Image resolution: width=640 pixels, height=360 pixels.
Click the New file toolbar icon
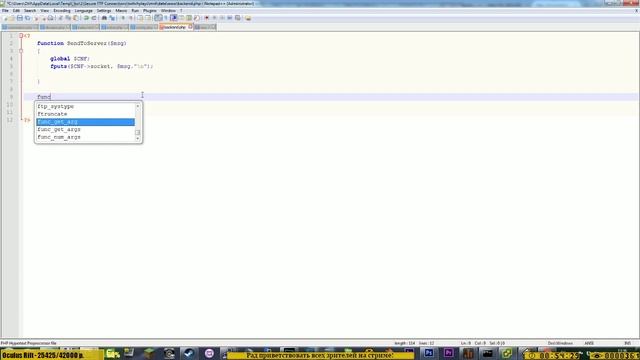pyautogui.click(x=5, y=18)
